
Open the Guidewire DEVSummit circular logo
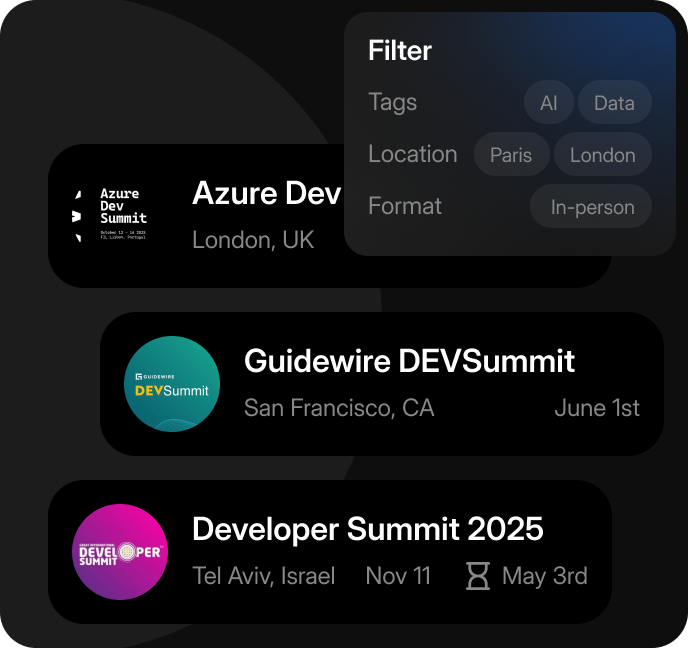(172, 384)
